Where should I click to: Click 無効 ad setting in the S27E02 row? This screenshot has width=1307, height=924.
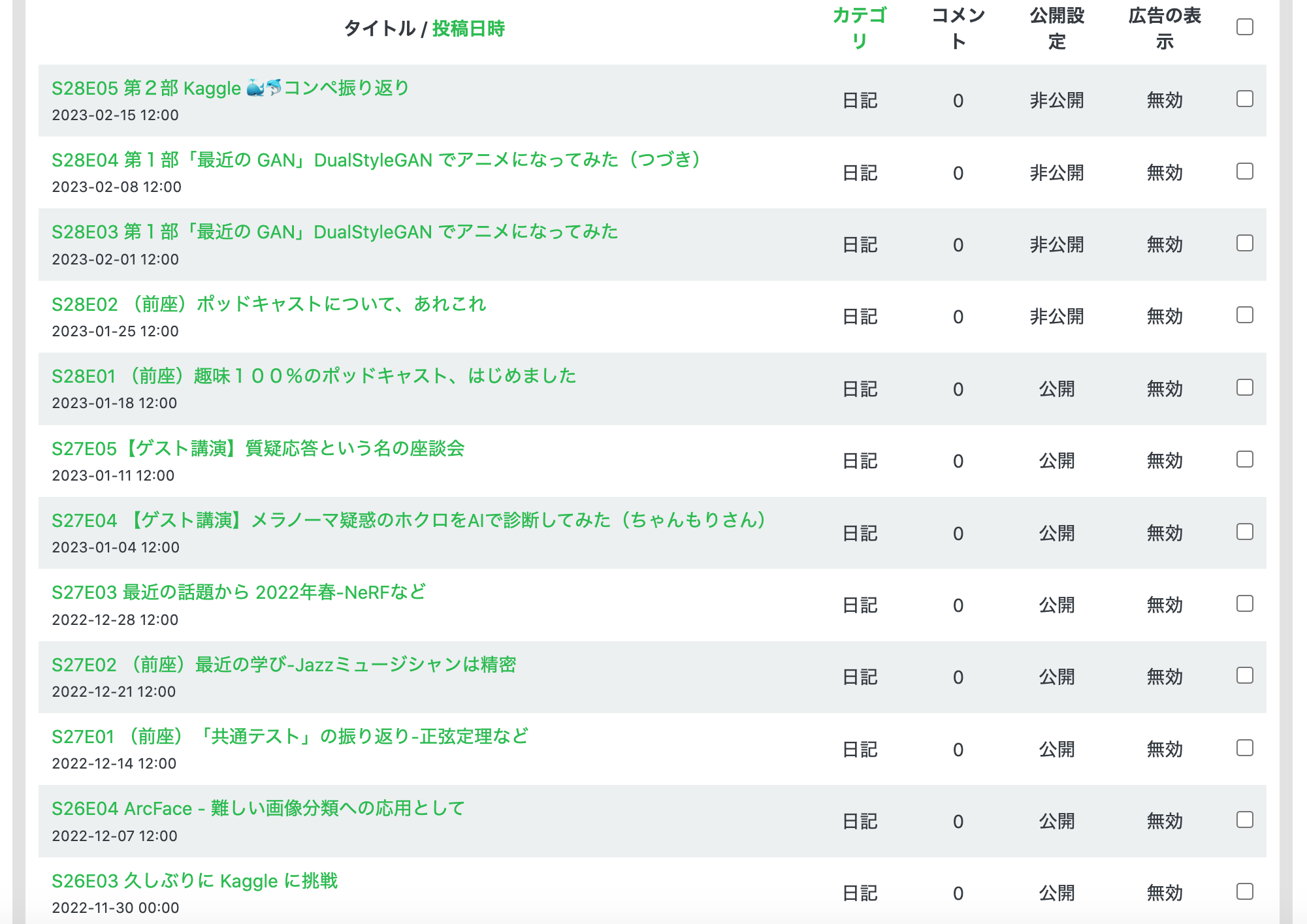1165,677
